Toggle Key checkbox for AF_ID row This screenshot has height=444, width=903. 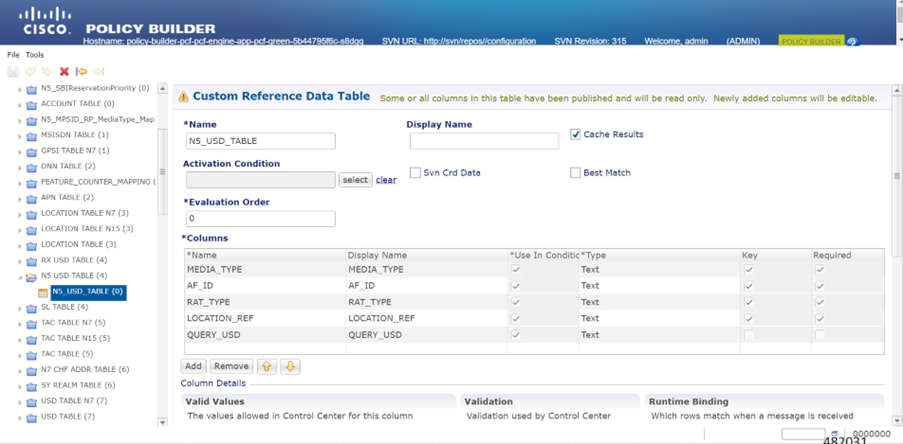click(x=749, y=286)
